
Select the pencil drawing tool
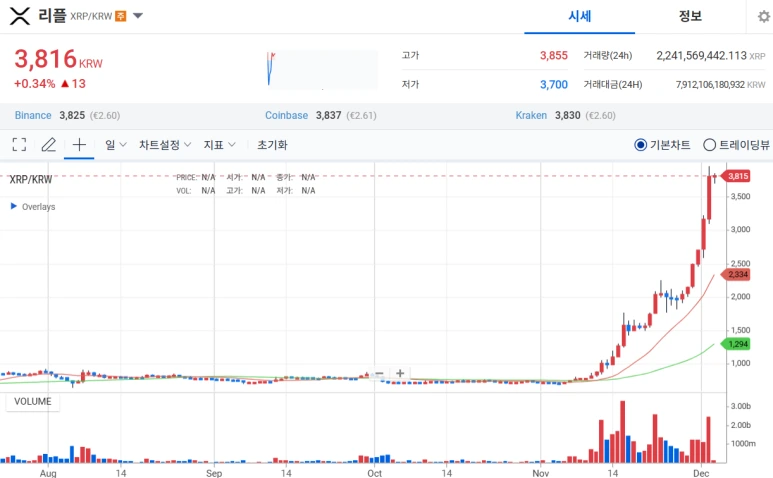click(x=48, y=144)
